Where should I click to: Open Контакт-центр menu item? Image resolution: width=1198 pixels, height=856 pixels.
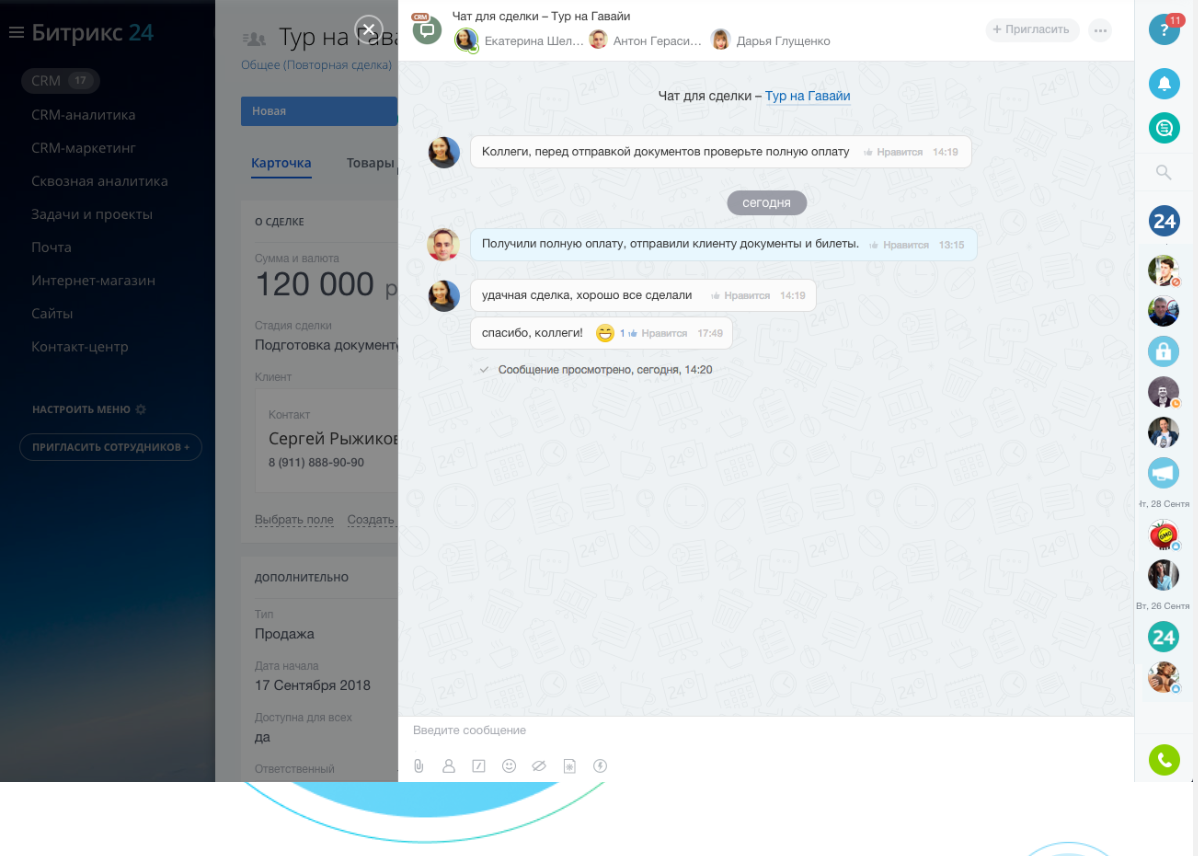click(x=79, y=347)
